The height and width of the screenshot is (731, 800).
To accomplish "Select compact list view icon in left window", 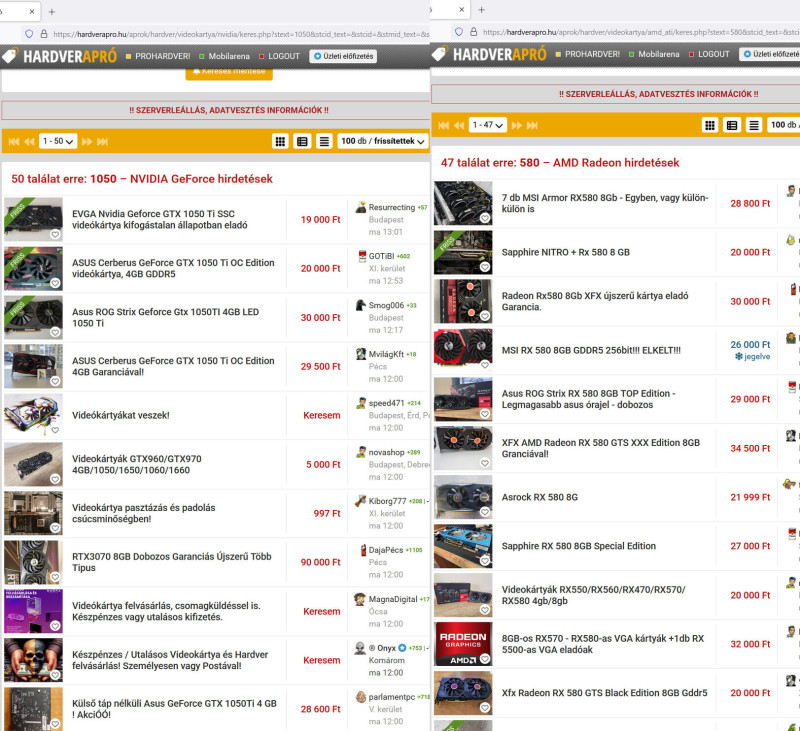I will pos(324,141).
